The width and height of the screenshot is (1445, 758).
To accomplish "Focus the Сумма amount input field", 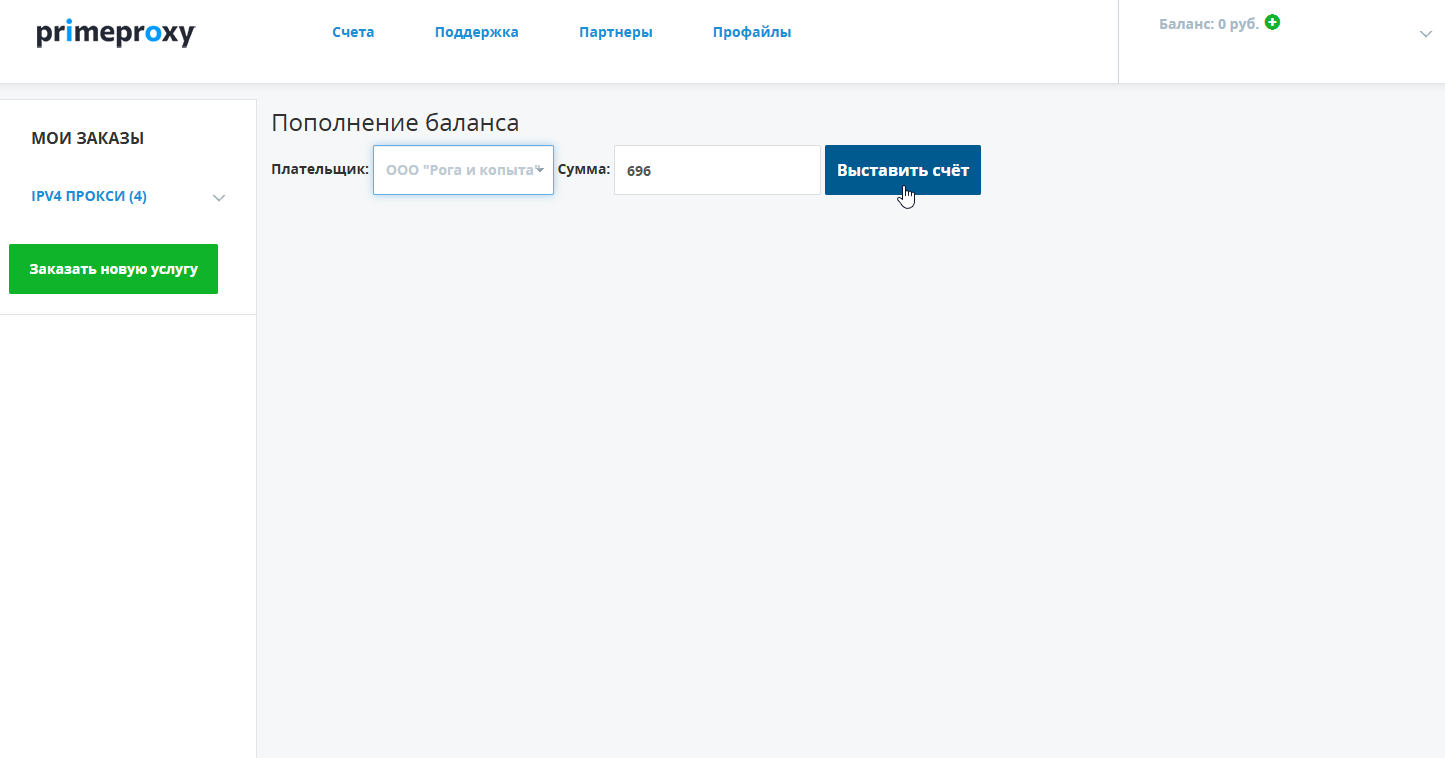I will tap(717, 170).
